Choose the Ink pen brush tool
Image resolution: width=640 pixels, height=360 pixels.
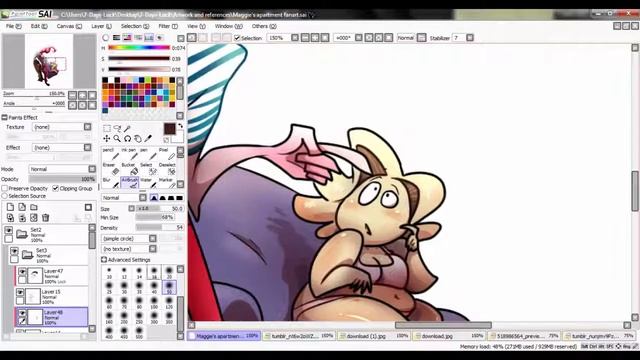coord(129,154)
